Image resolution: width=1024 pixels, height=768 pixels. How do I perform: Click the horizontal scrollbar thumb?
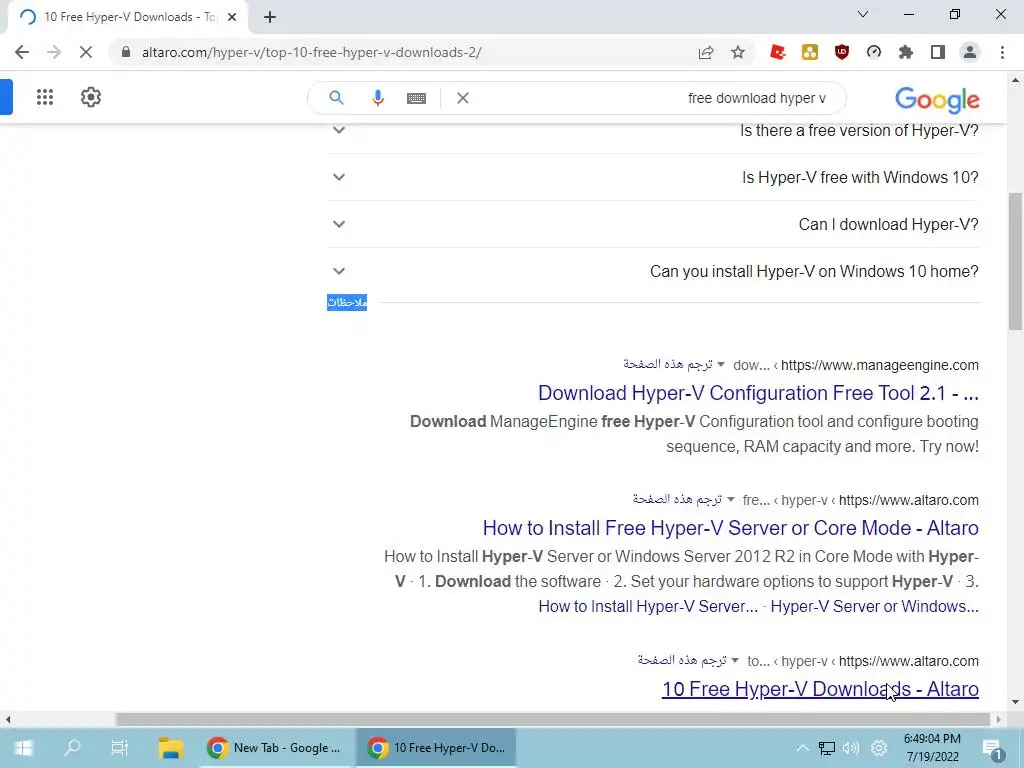click(x=552, y=719)
